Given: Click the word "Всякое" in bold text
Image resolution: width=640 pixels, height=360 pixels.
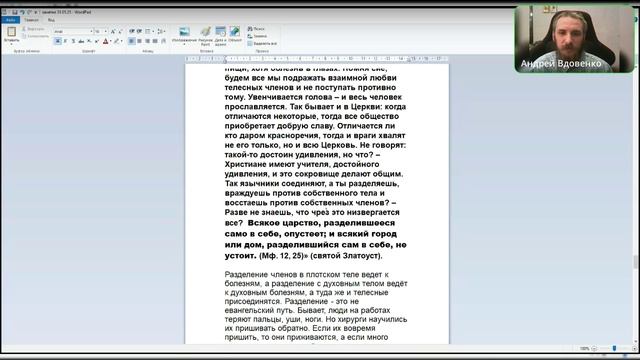Looking at the screenshot, I should pos(263,223).
